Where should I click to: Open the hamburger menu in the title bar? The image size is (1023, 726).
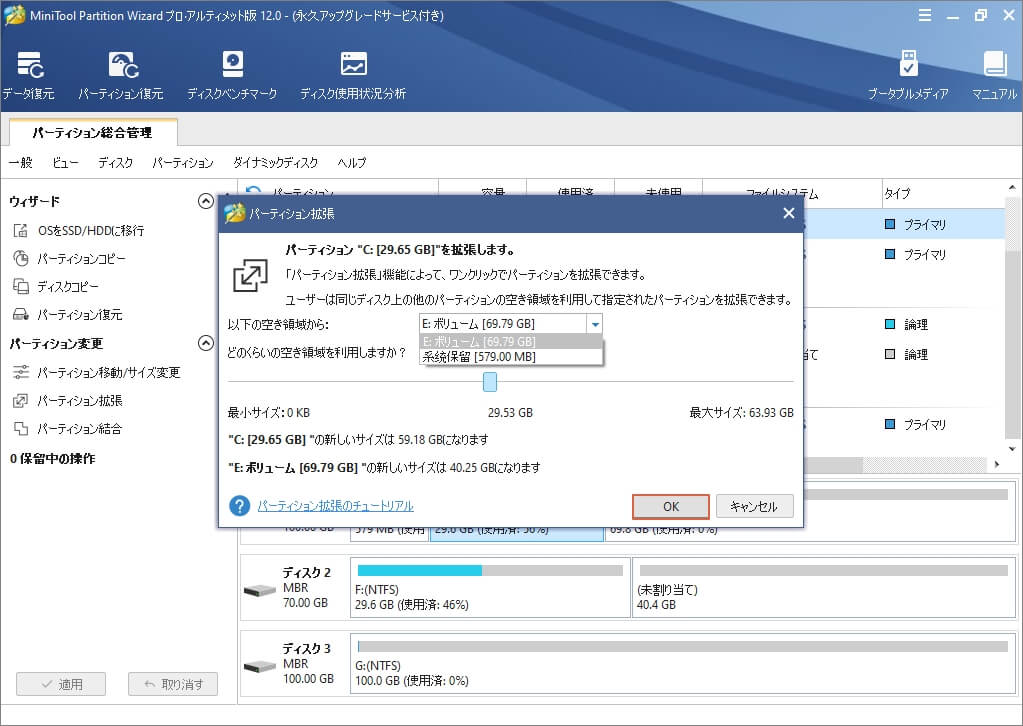(x=924, y=15)
